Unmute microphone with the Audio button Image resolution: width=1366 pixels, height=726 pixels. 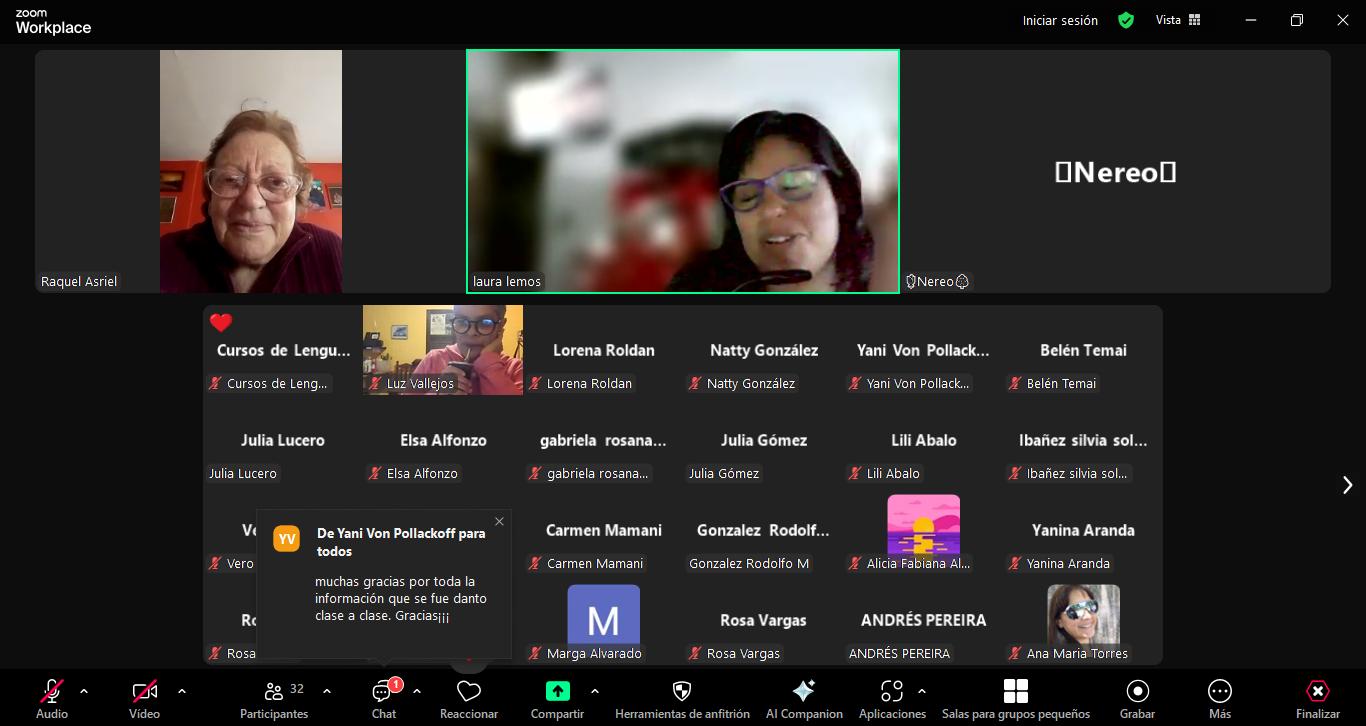(x=52, y=698)
